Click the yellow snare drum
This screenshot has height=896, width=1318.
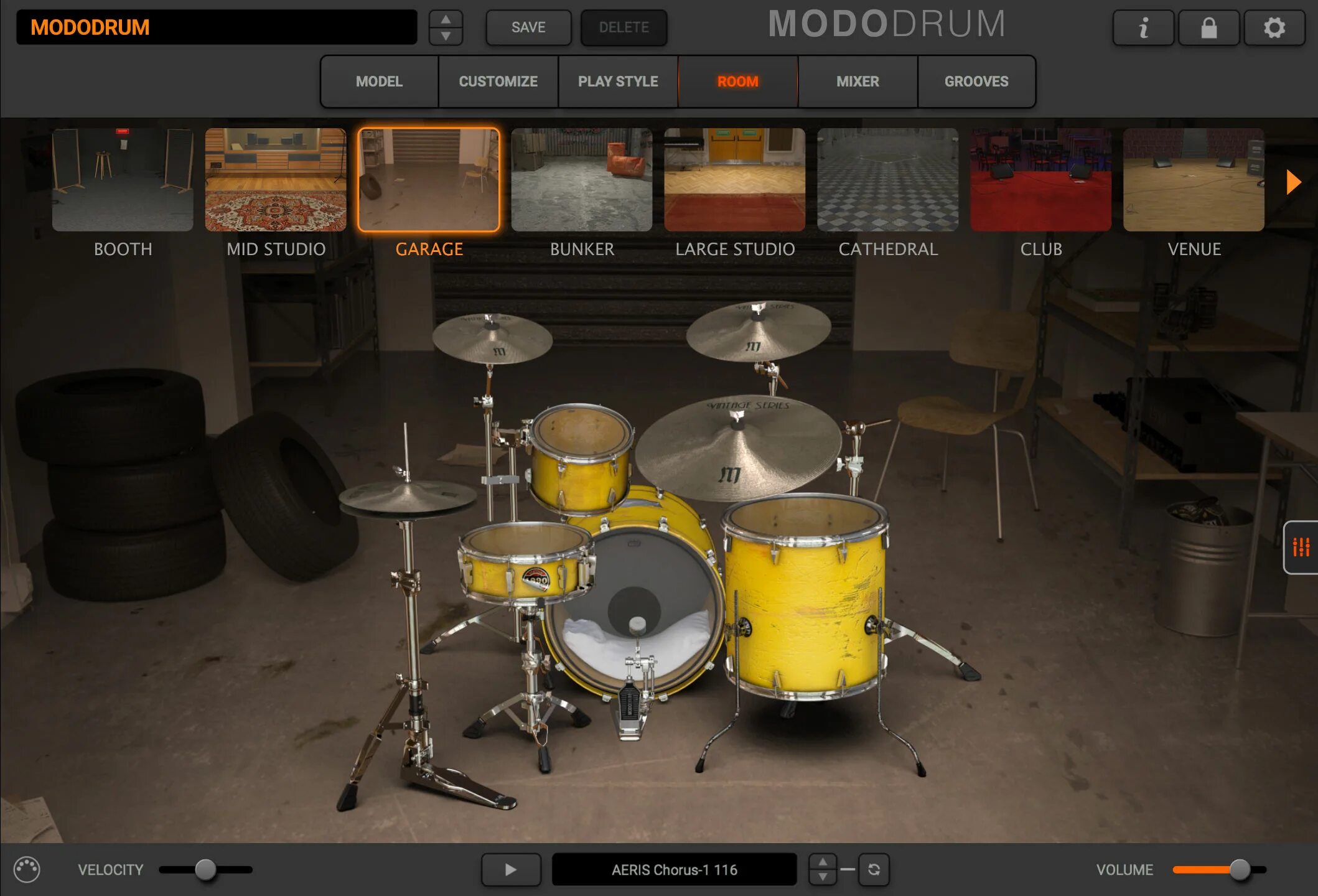(526, 563)
